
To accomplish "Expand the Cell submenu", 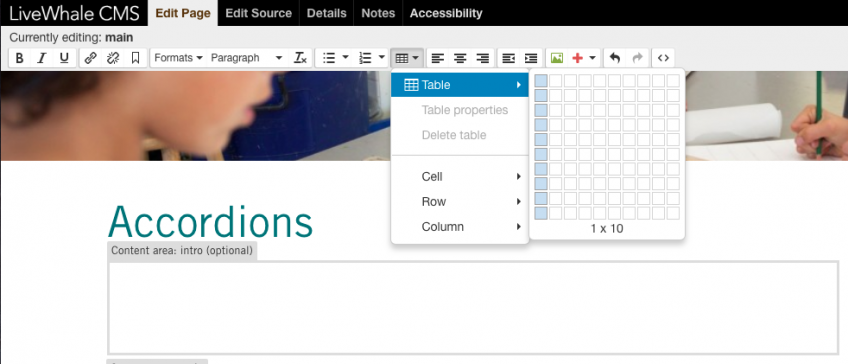I will tap(460, 176).
